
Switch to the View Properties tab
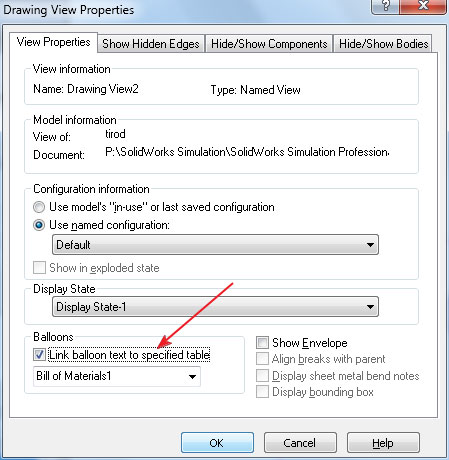pyautogui.click(x=54, y=42)
